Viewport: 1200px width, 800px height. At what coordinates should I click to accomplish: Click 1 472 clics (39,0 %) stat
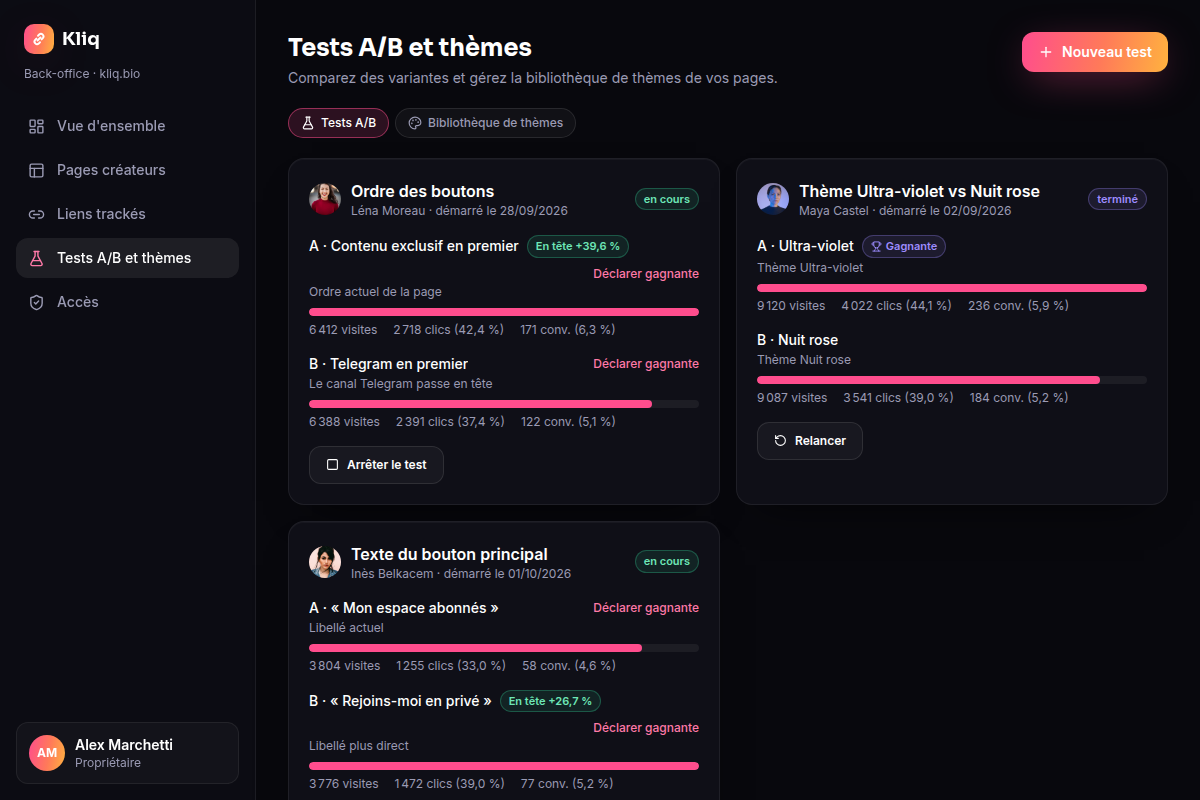[449, 784]
